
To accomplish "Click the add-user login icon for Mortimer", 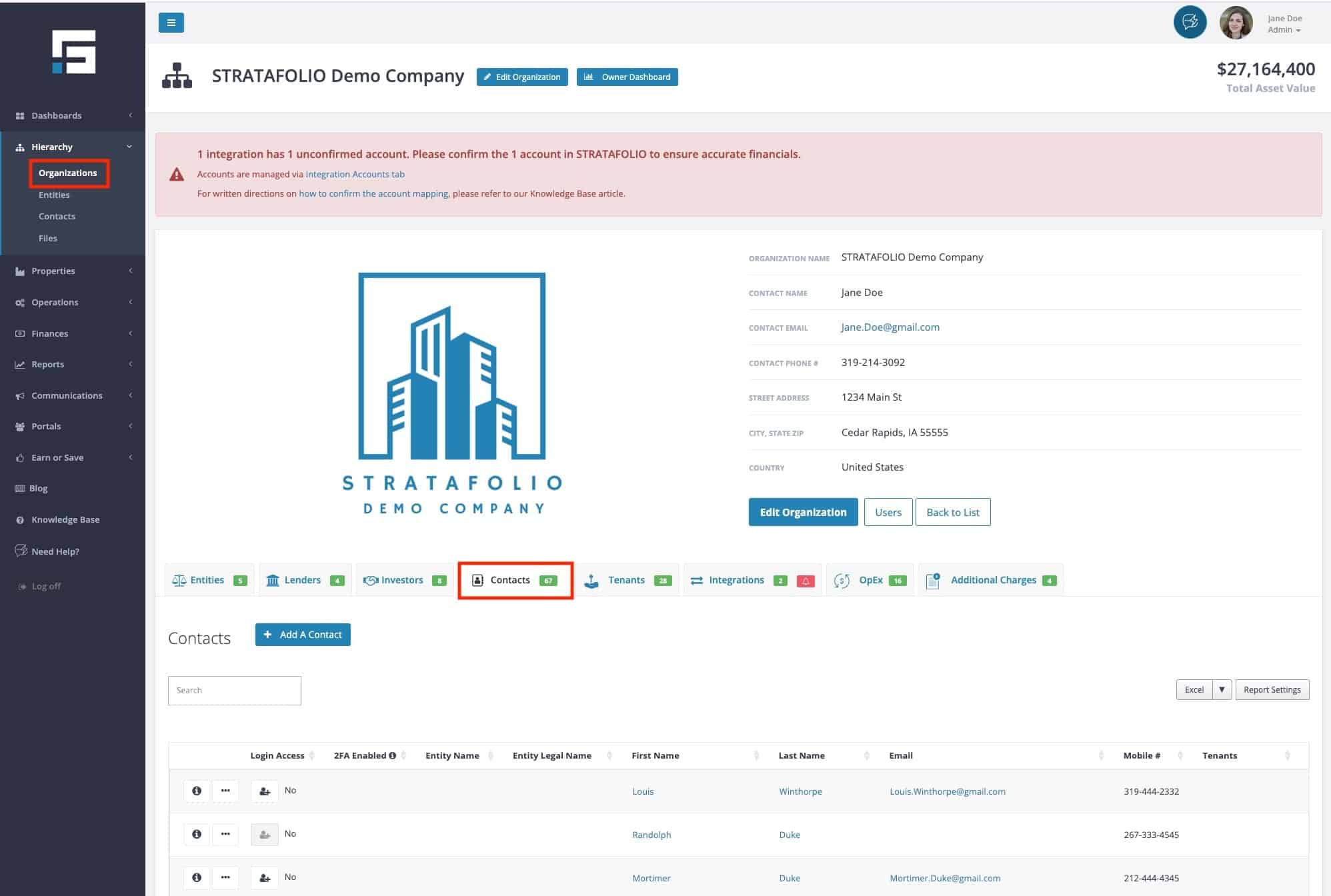I will point(265,878).
